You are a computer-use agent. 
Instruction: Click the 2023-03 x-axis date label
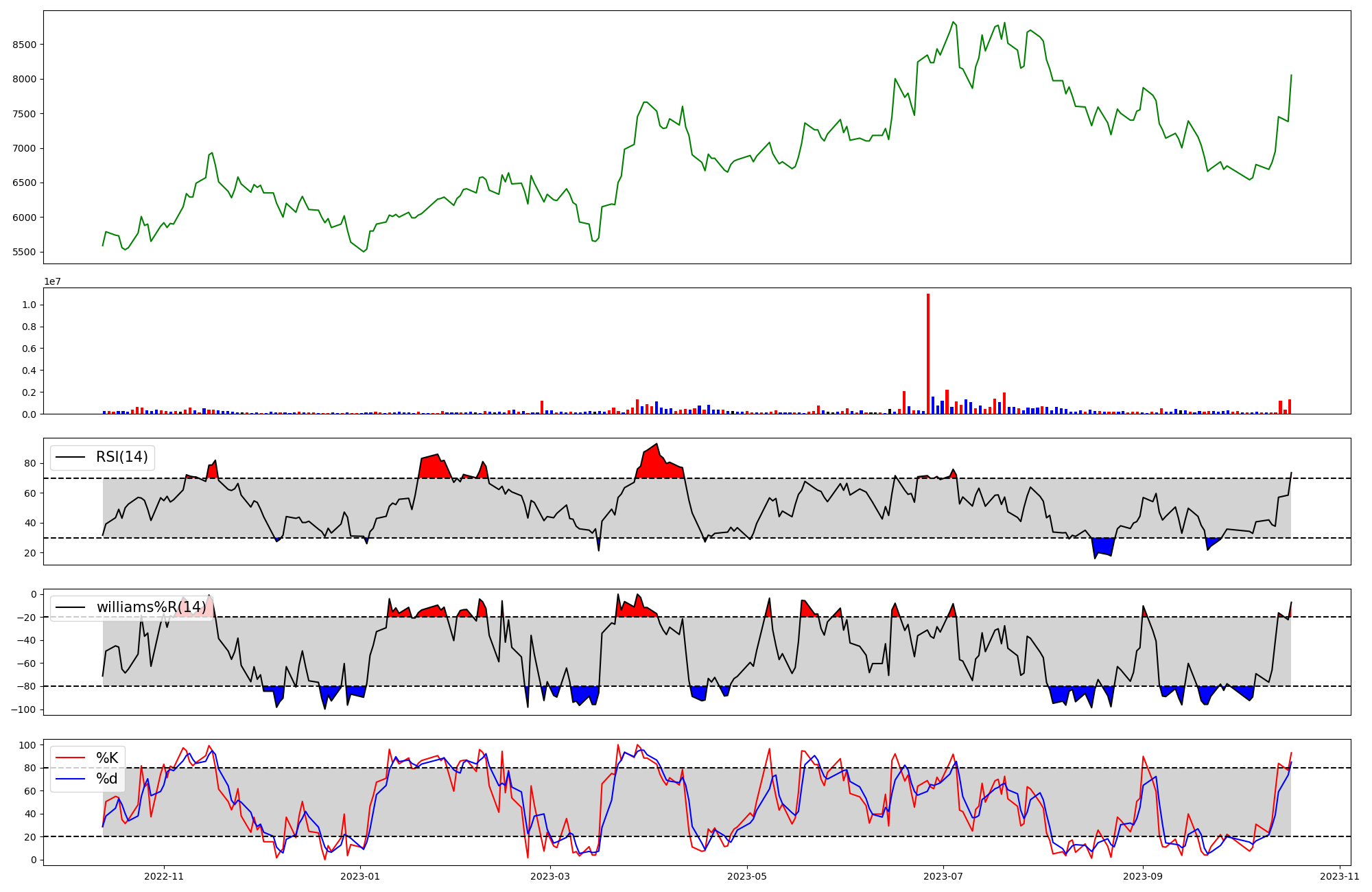pos(551,876)
